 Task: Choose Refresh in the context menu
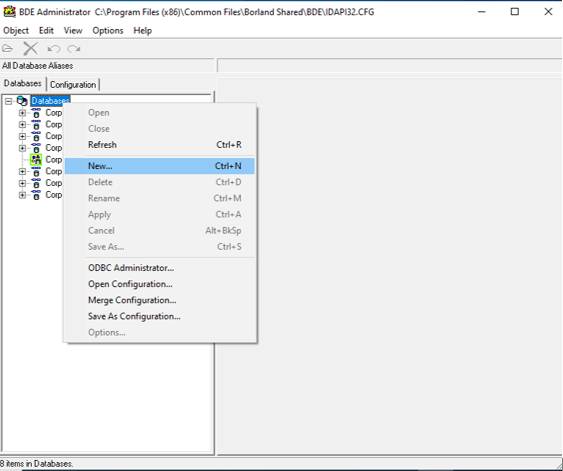point(160,145)
